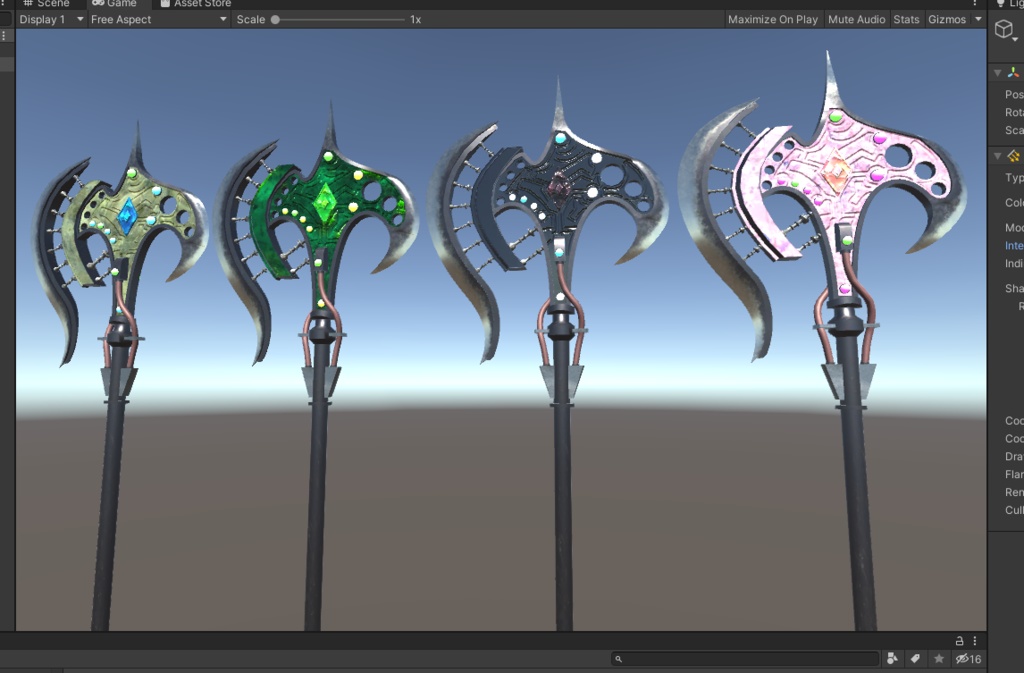The width and height of the screenshot is (1024, 673).
Task: Click the label/tag icon in the bottom toolbar
Action: coord(915,658)
